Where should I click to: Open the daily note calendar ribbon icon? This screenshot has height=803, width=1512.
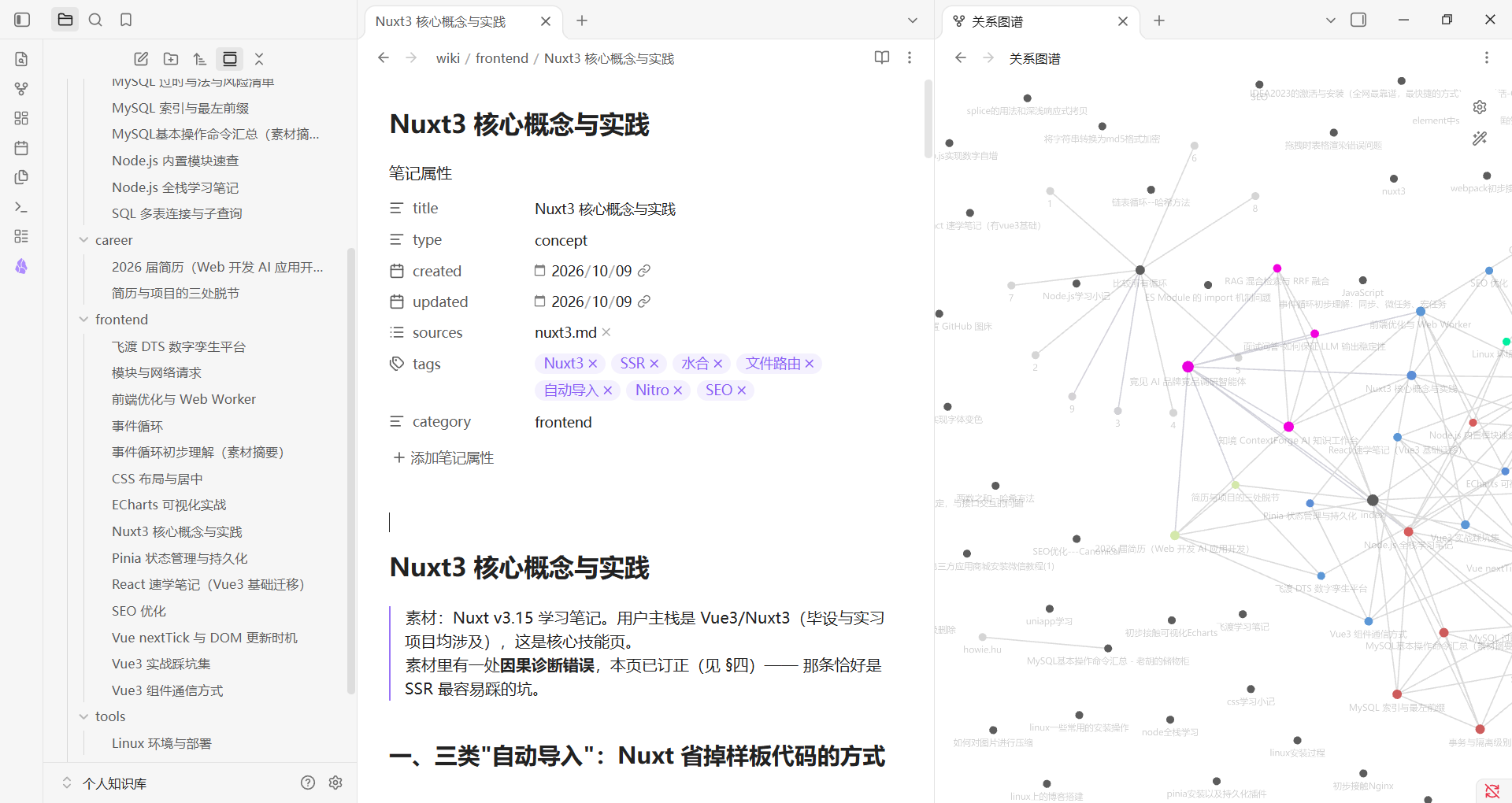pyautogui.click(x=21, y=148)
